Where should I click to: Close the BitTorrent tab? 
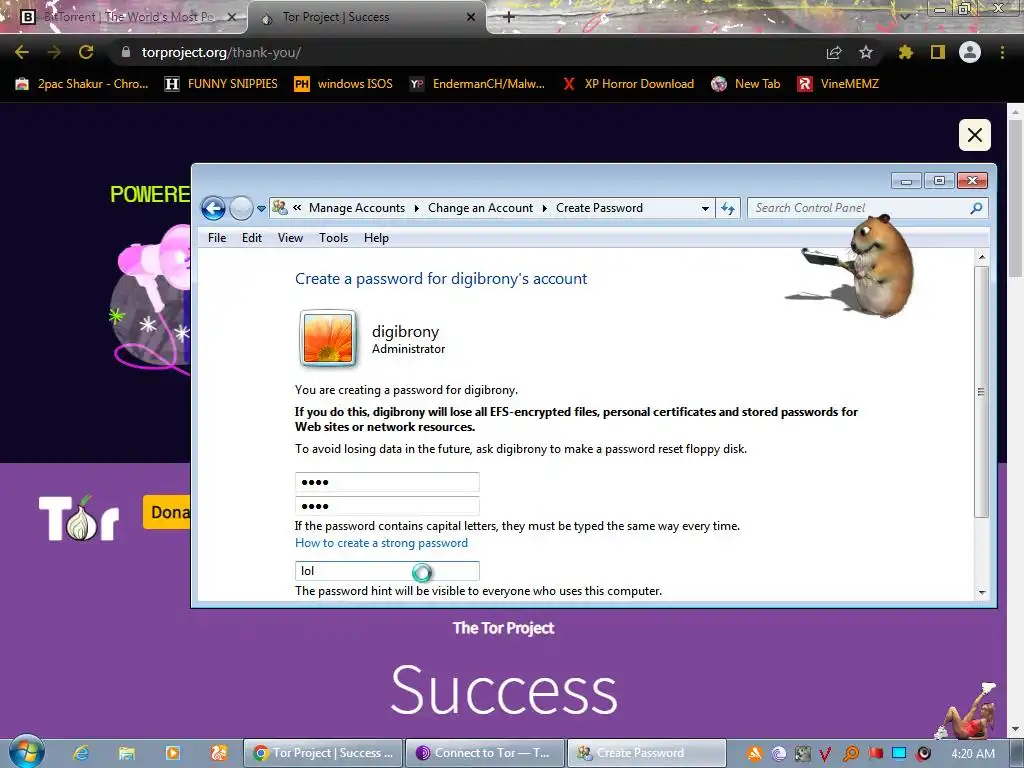[231, 17]
